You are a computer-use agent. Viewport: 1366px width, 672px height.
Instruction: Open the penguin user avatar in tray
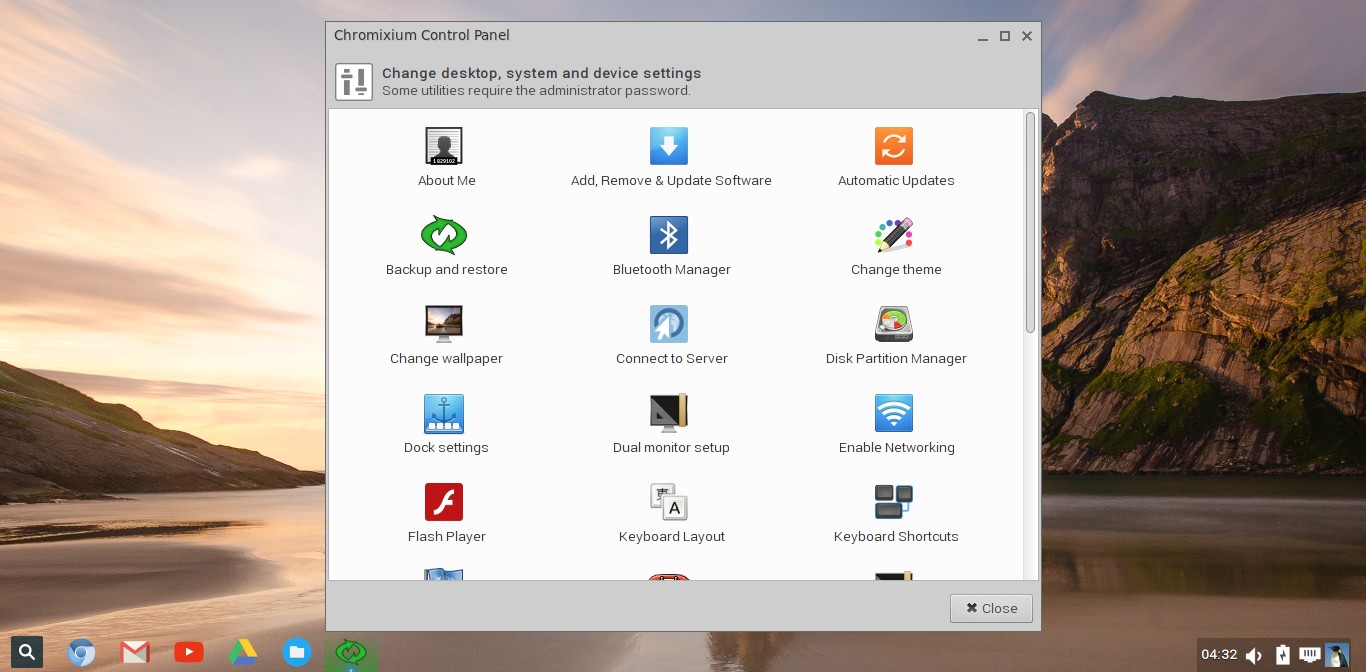[1337, 655]
